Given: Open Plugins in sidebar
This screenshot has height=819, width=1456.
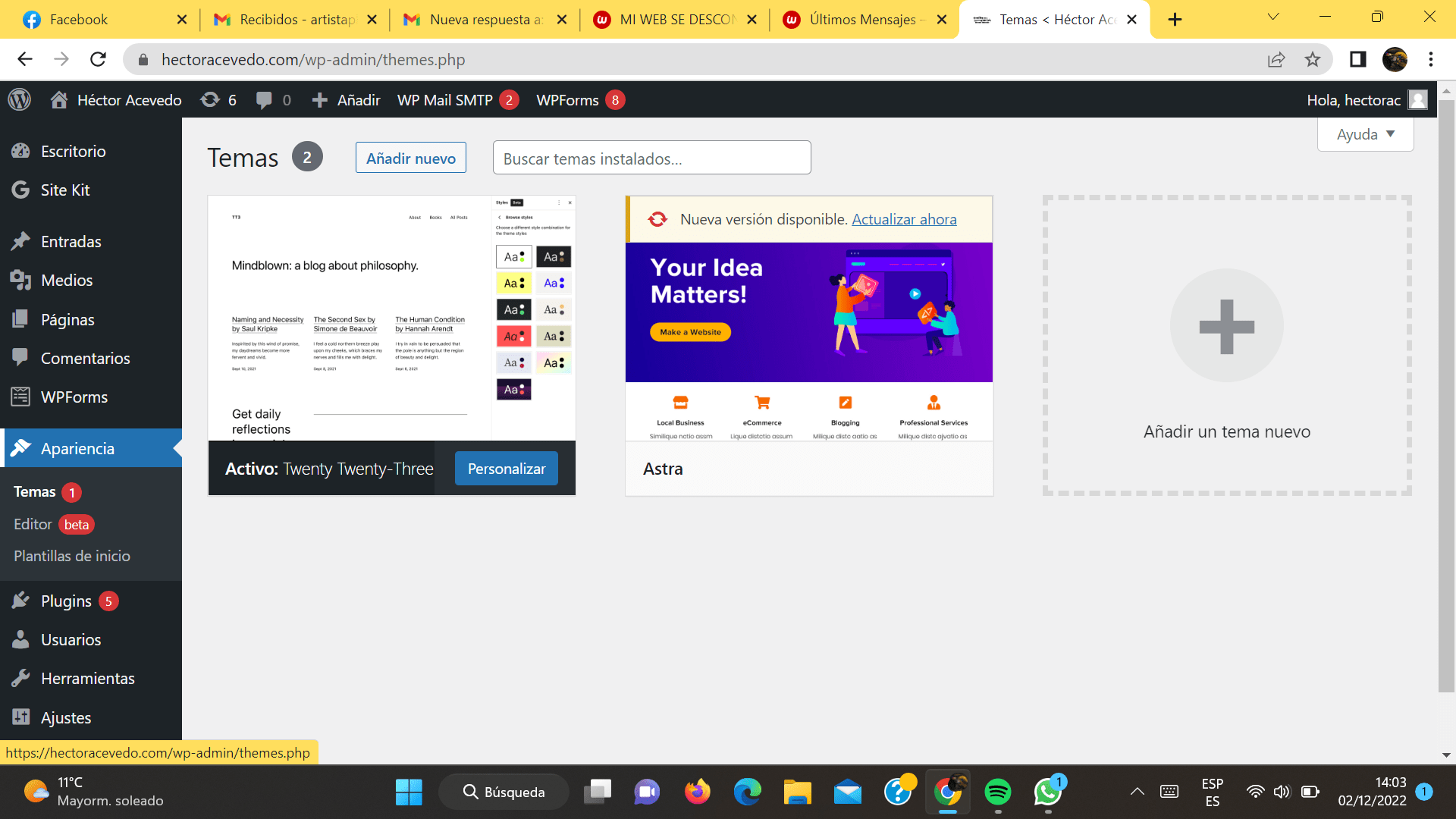Looking at the screenshot, I should [91, 601].
